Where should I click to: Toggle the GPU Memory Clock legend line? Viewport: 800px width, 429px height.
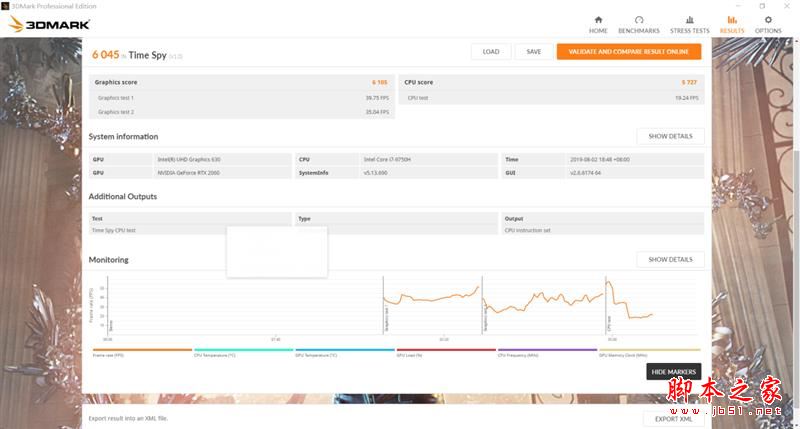[x=649, y=352]
